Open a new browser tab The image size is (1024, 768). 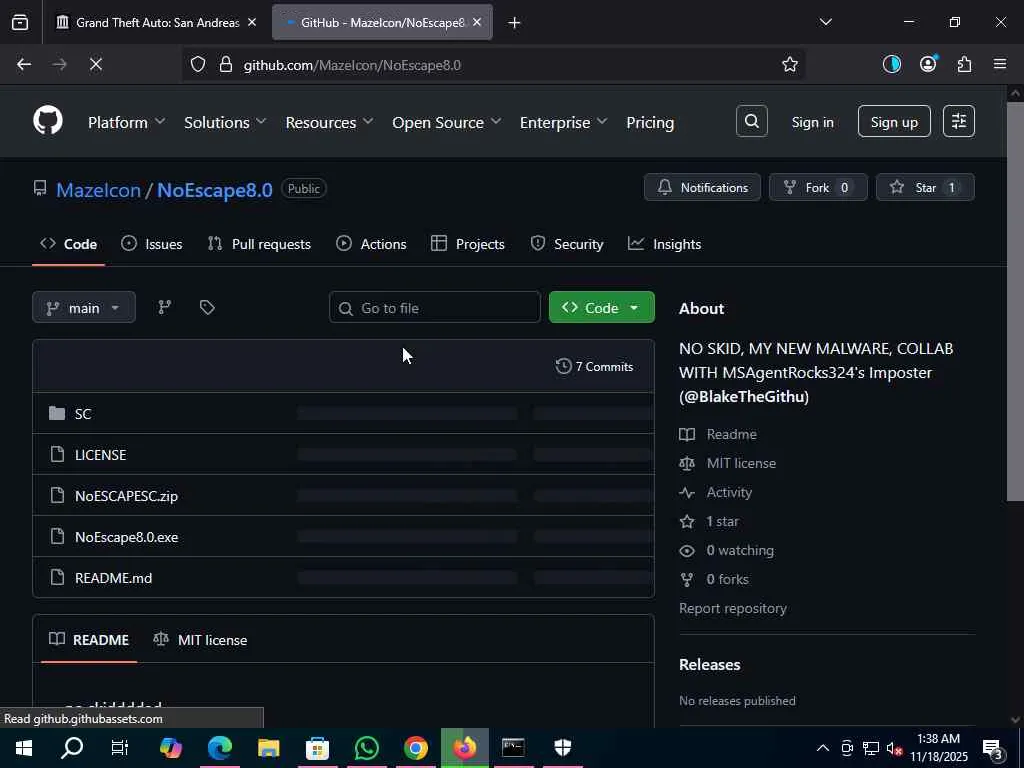tap(514, 23)
